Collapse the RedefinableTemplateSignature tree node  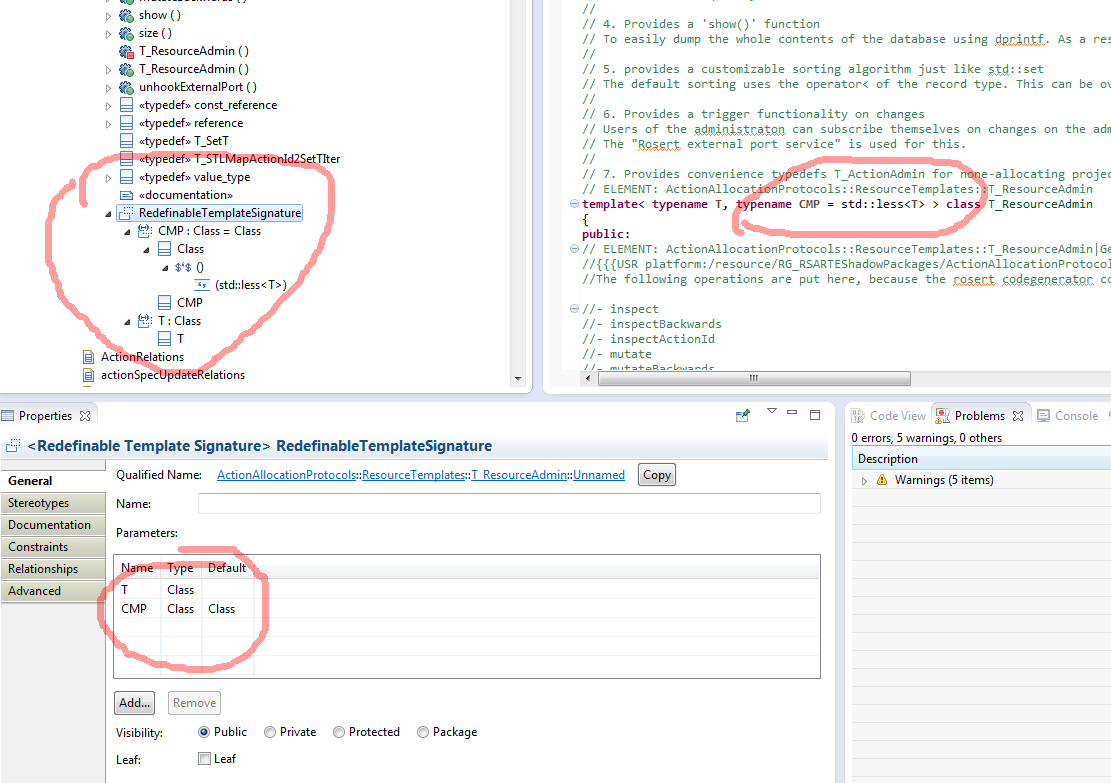108,213
